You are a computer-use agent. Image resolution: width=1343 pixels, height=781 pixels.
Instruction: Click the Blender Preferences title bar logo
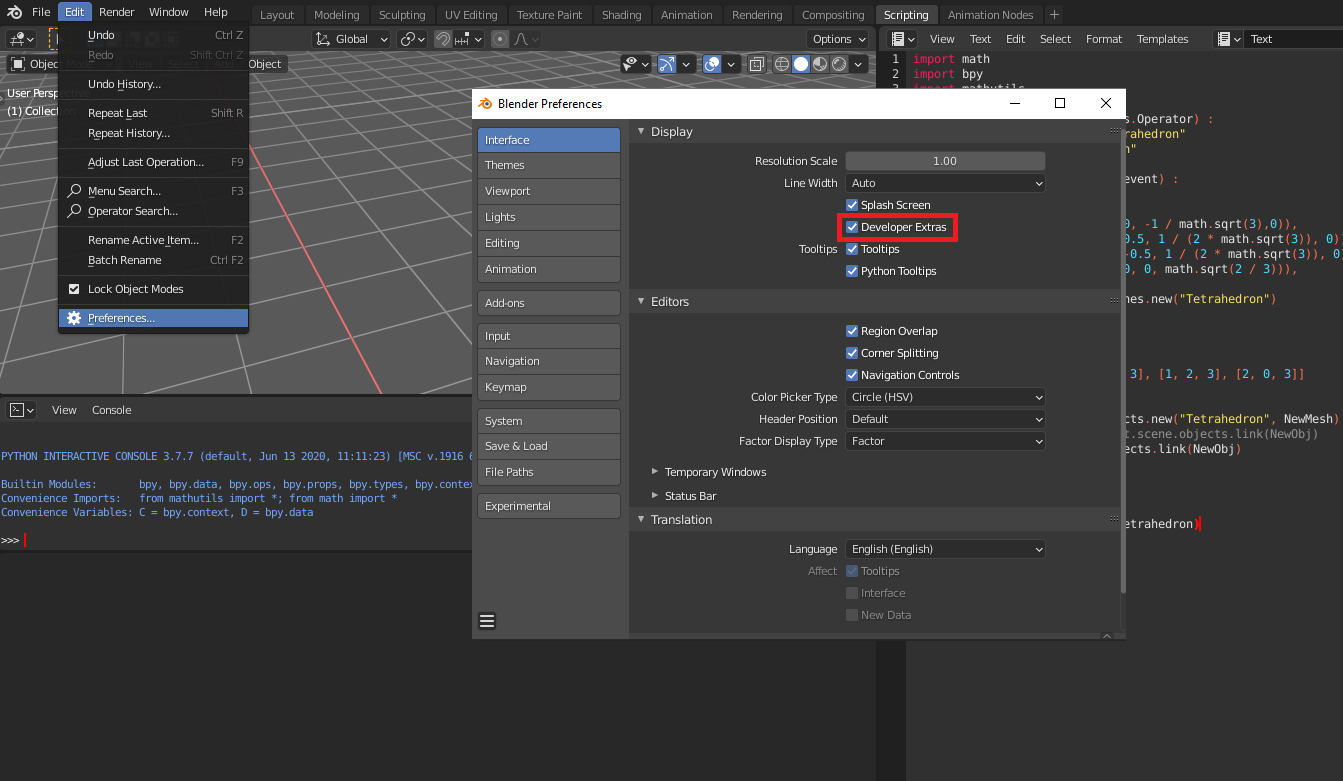coord(486,103)
